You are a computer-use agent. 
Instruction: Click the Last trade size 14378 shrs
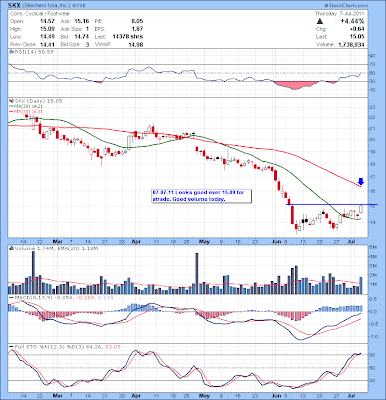pos(128,37)
